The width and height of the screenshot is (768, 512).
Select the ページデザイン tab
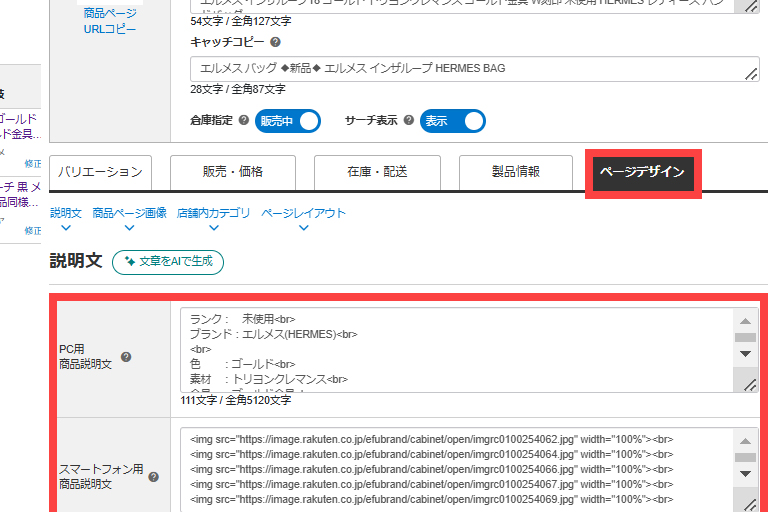(643, 173)
